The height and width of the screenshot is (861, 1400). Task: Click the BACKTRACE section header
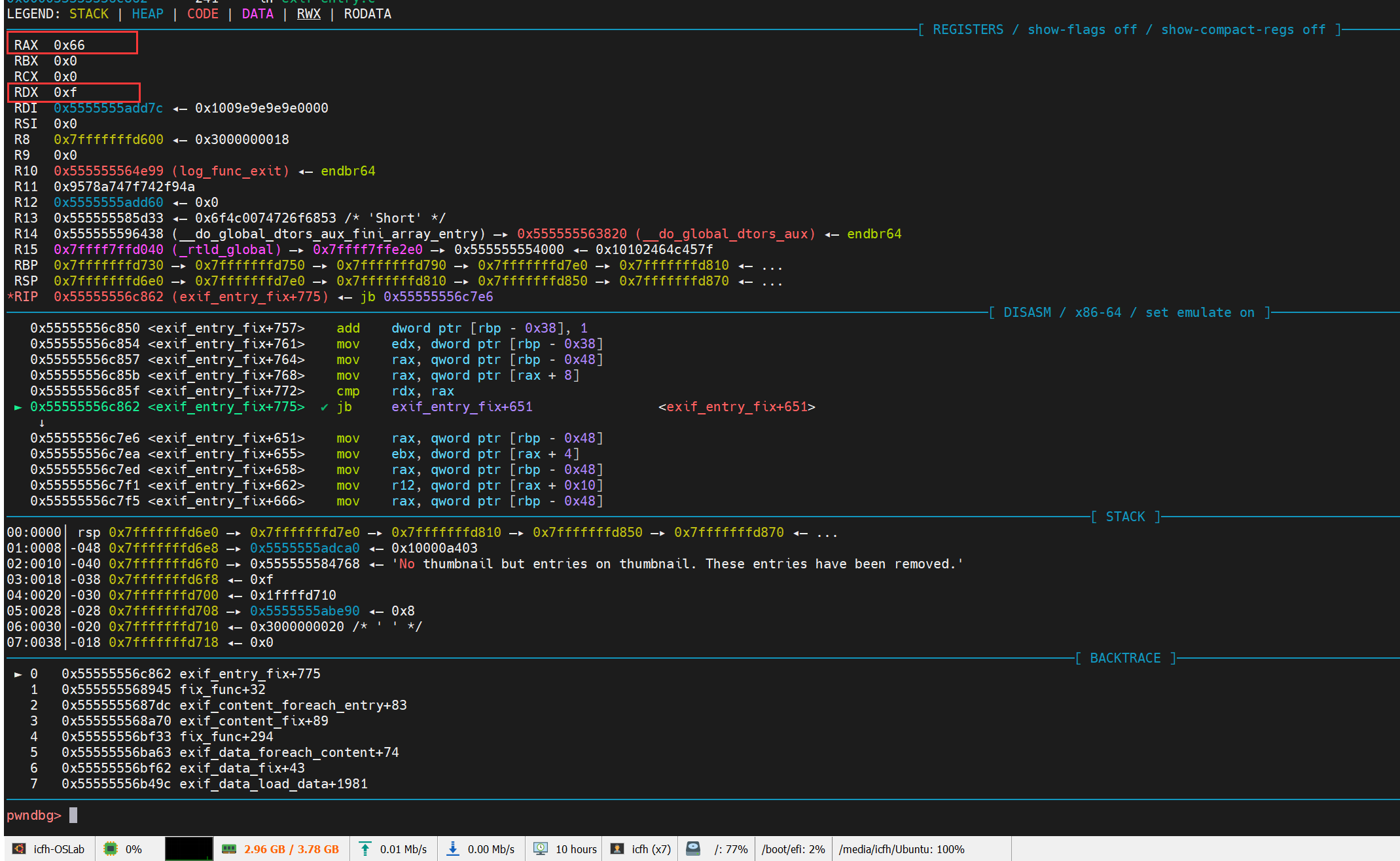[x=1125, y=658]
